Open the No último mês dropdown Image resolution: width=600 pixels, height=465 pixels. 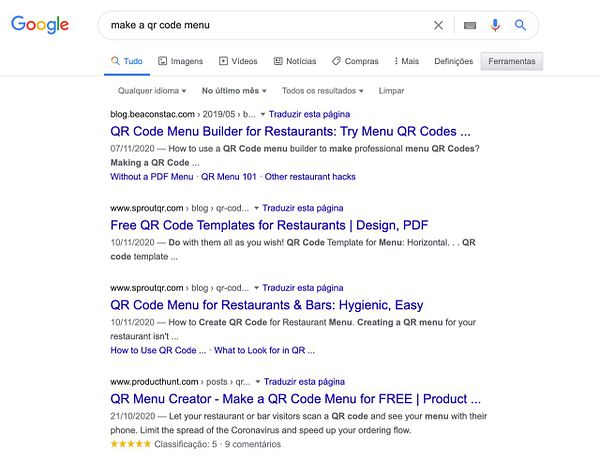point(234,90)
